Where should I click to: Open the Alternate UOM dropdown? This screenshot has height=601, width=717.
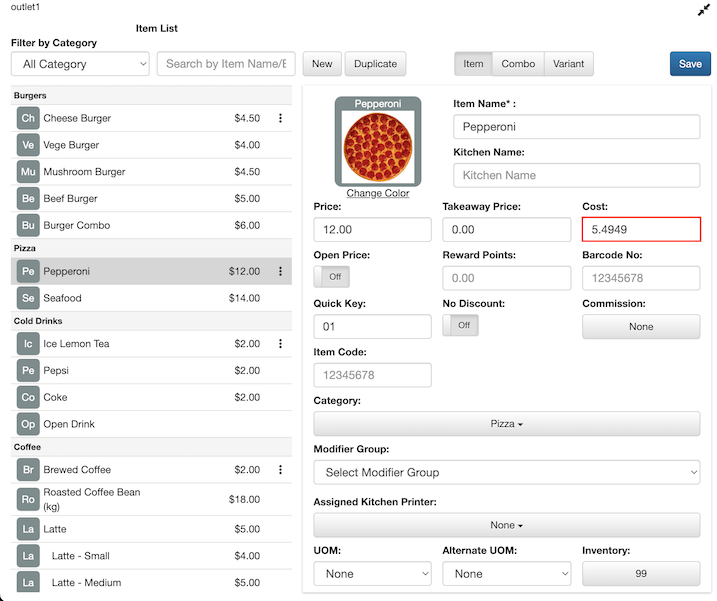click(507, 574)
